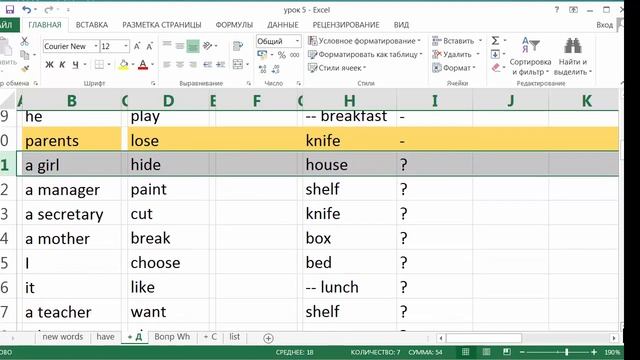
Task: Open Найти и выделить binoculars button
Action: tap(573, 56)
